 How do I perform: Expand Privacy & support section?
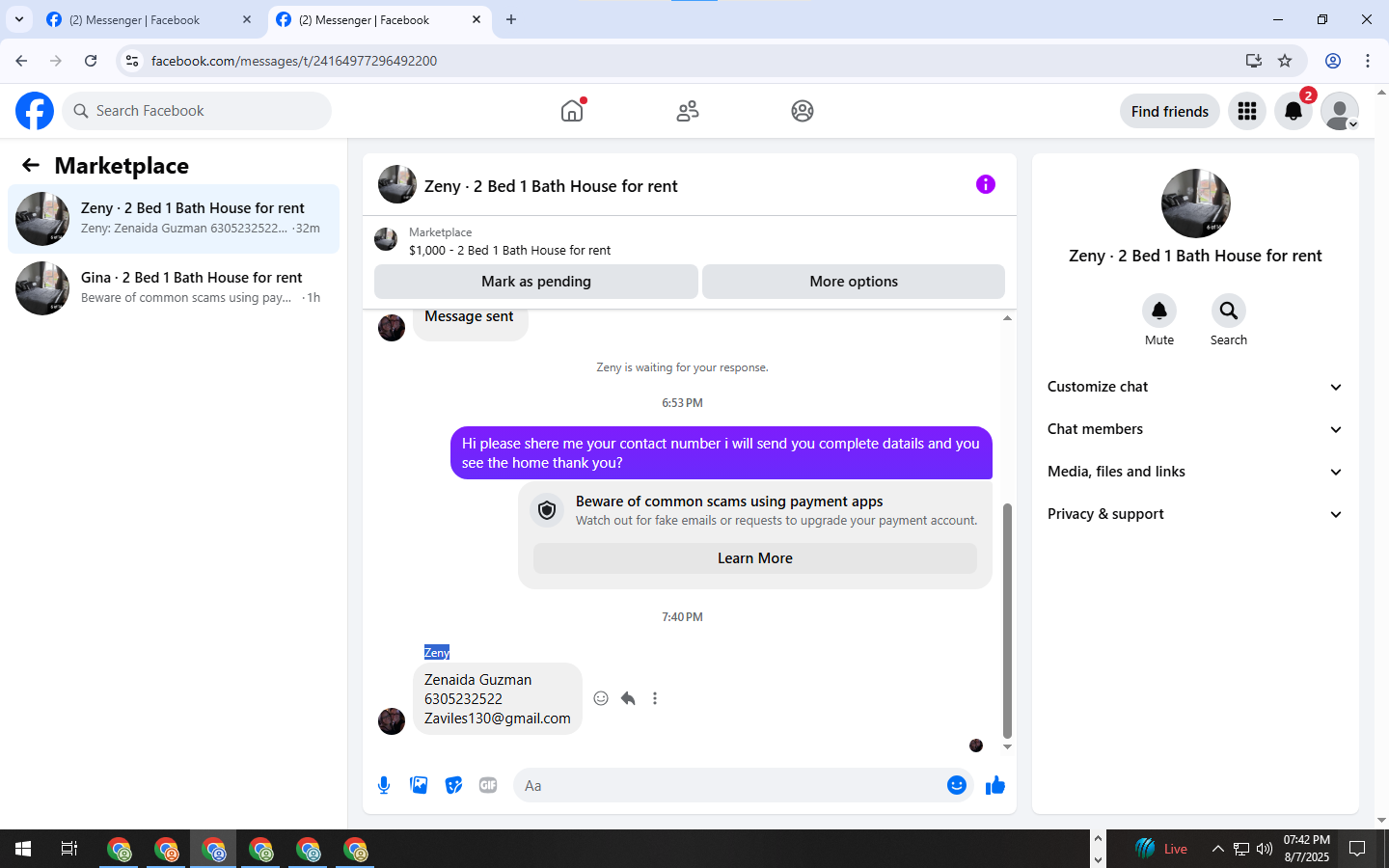1195,514
